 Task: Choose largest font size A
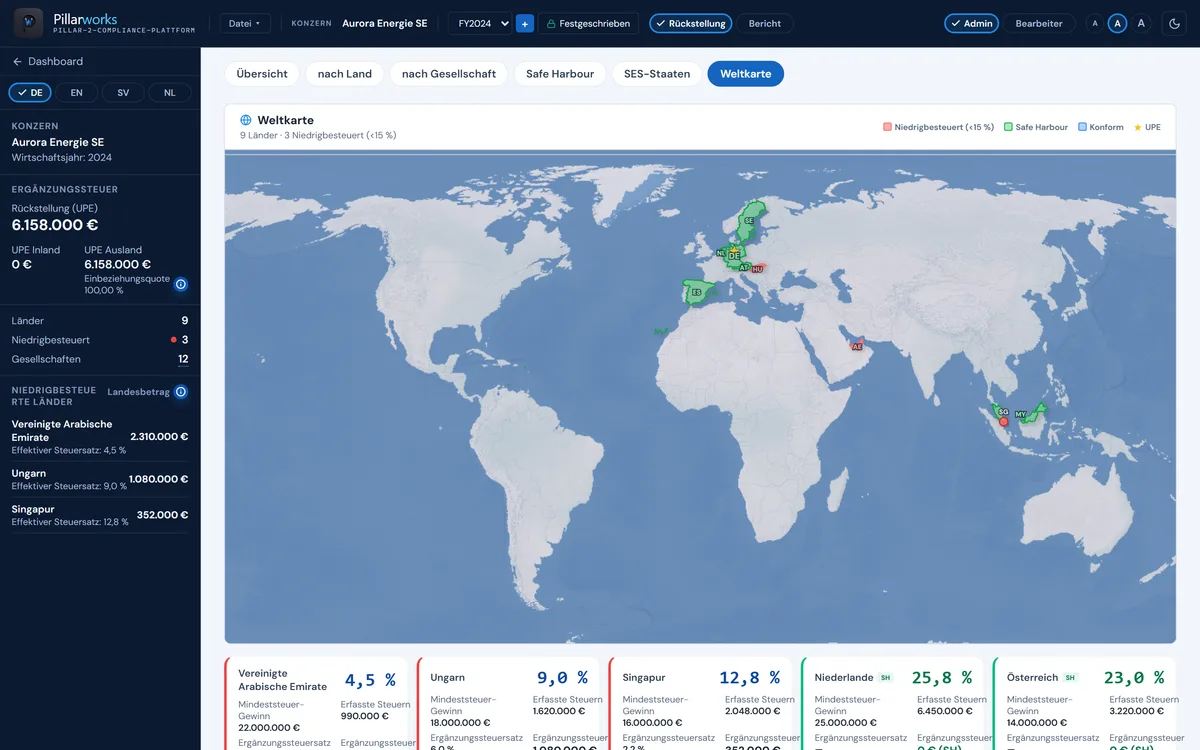(1141, 23)
